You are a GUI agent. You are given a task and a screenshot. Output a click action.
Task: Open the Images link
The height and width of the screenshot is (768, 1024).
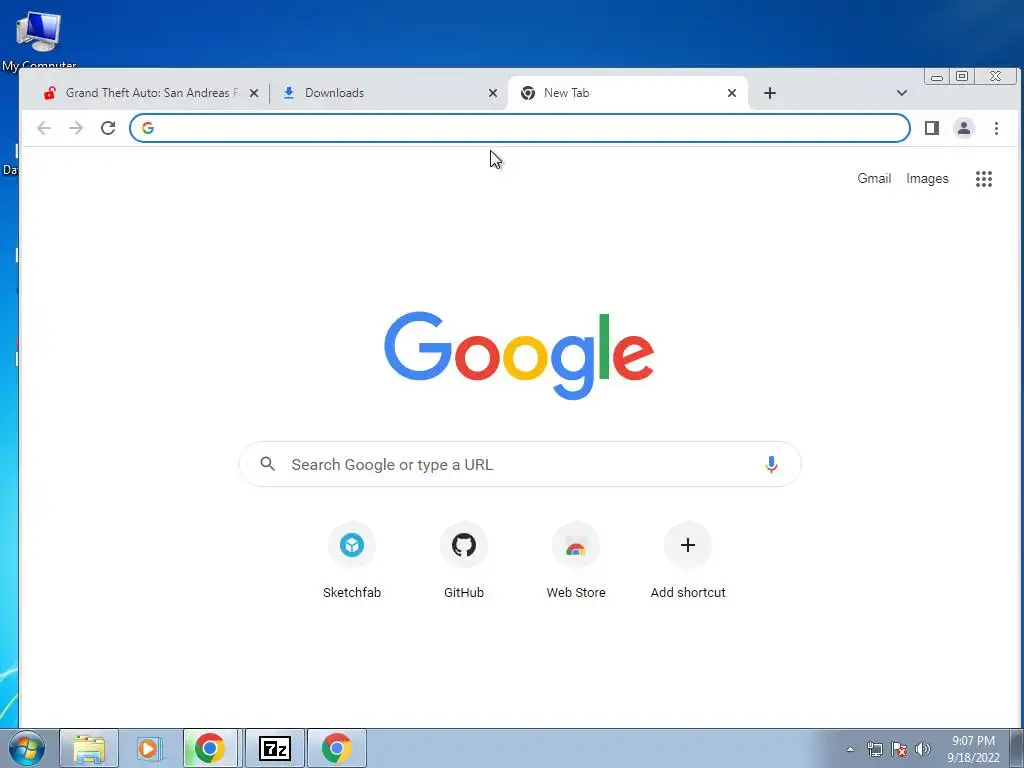(x=927, y=178)
